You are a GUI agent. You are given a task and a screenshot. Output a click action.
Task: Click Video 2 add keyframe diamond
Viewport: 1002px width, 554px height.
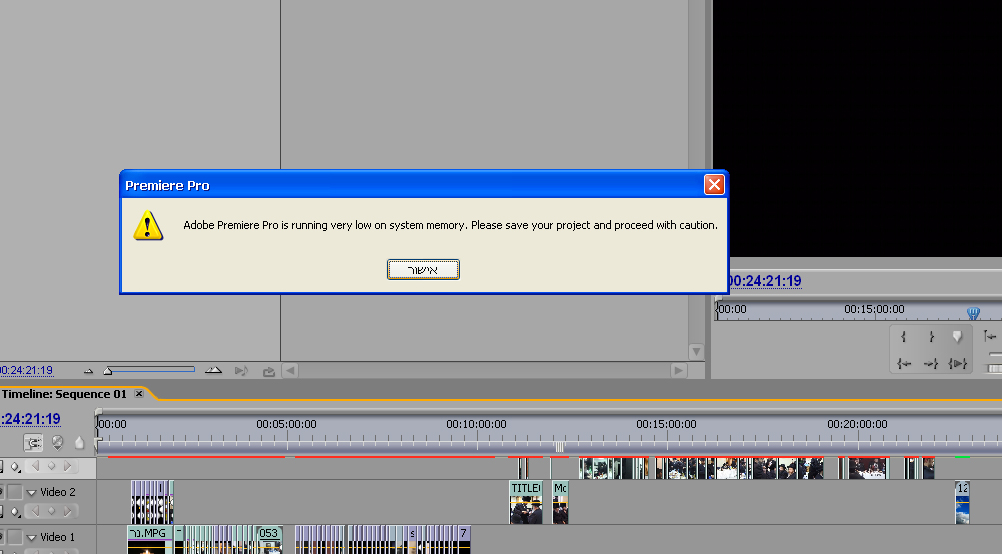52,511
